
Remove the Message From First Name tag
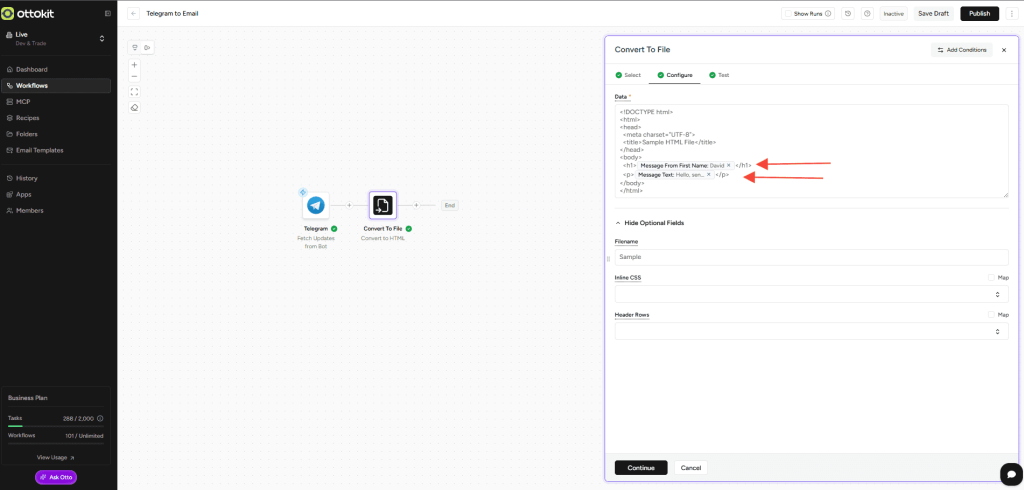click(729, 165)
